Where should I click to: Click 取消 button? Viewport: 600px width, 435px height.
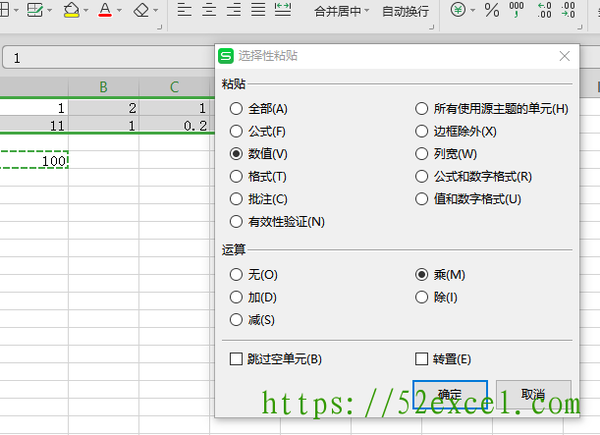pos(533,394)
